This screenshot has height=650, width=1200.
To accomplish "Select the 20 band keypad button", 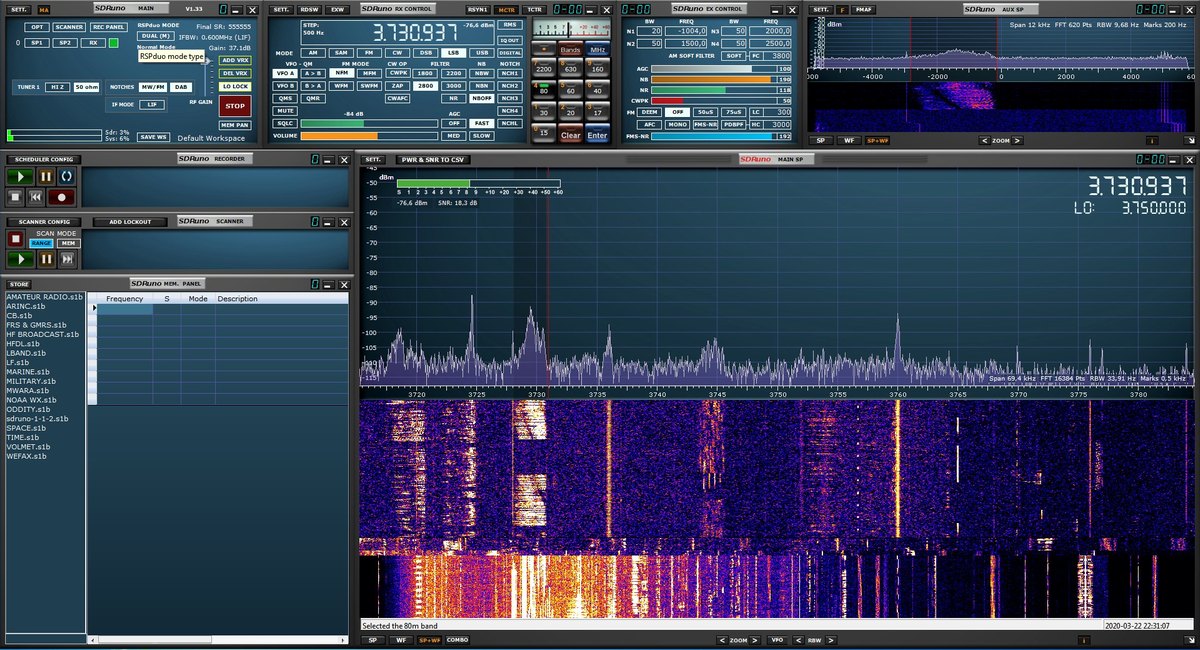I will pyautogui.click(x=570, y=113).
